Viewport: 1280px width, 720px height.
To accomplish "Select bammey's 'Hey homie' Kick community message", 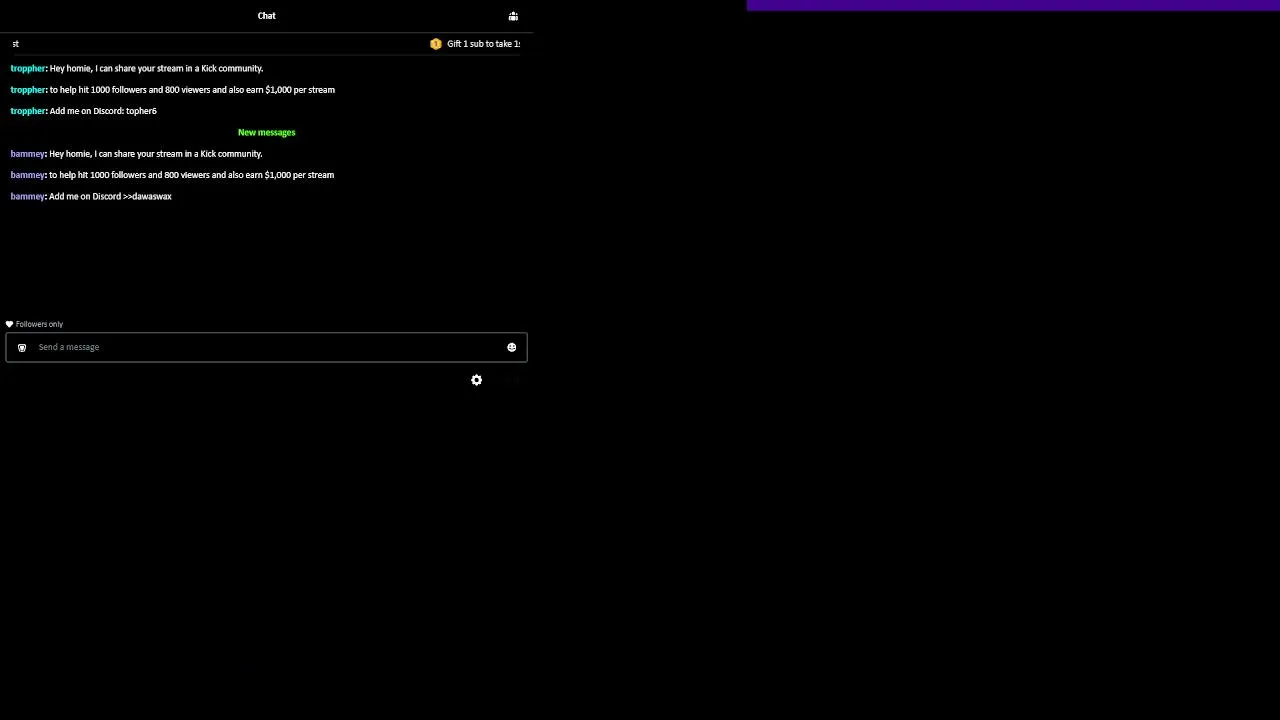I will [155, 154].
